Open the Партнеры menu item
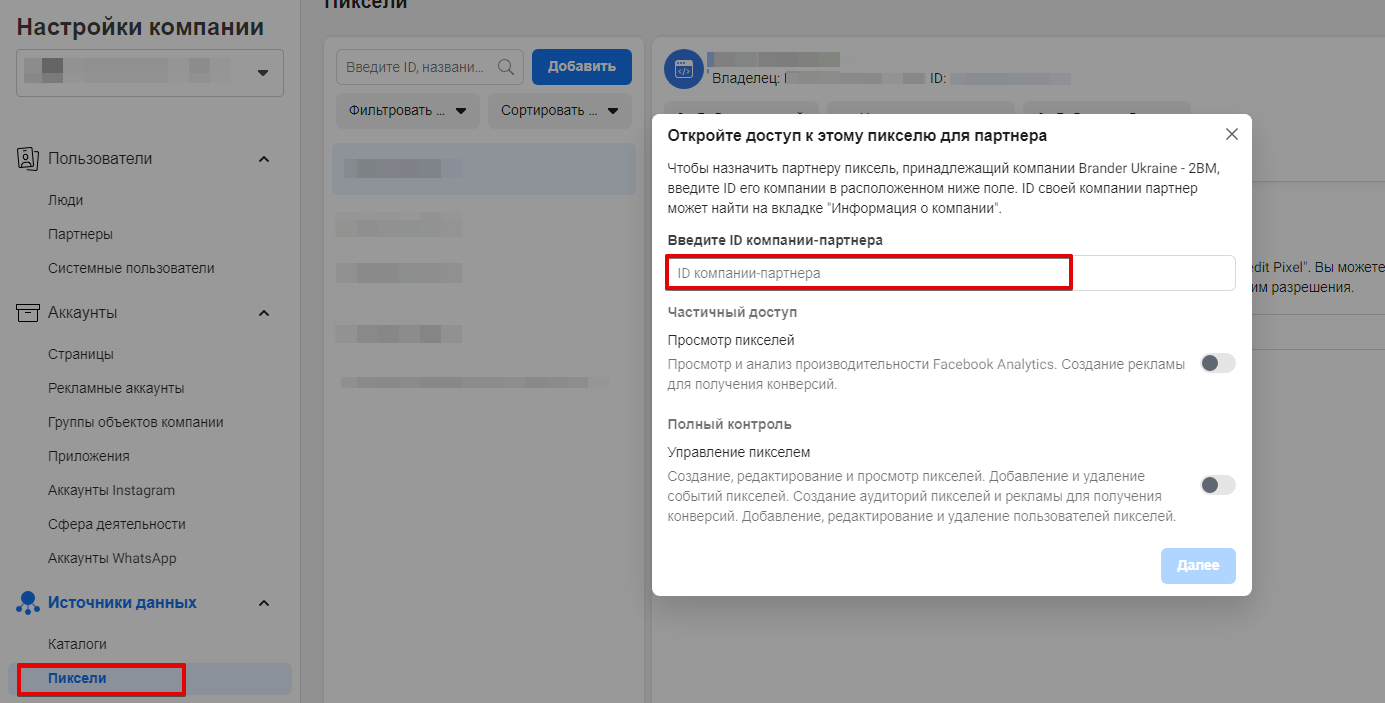This screenshot has height=703, width=1385. tap(80, 234)
